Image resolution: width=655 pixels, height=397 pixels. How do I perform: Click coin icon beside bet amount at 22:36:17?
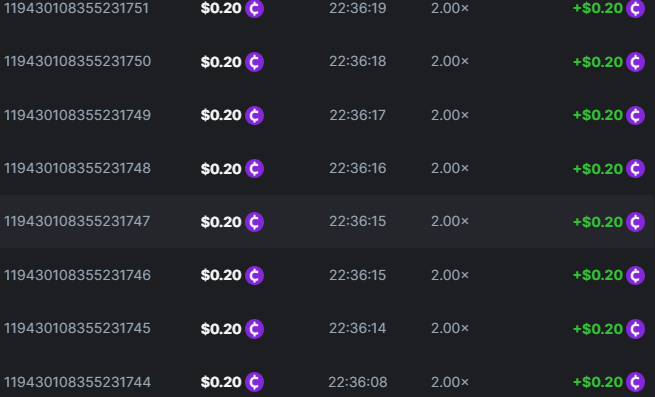click(x=254, y=115)
